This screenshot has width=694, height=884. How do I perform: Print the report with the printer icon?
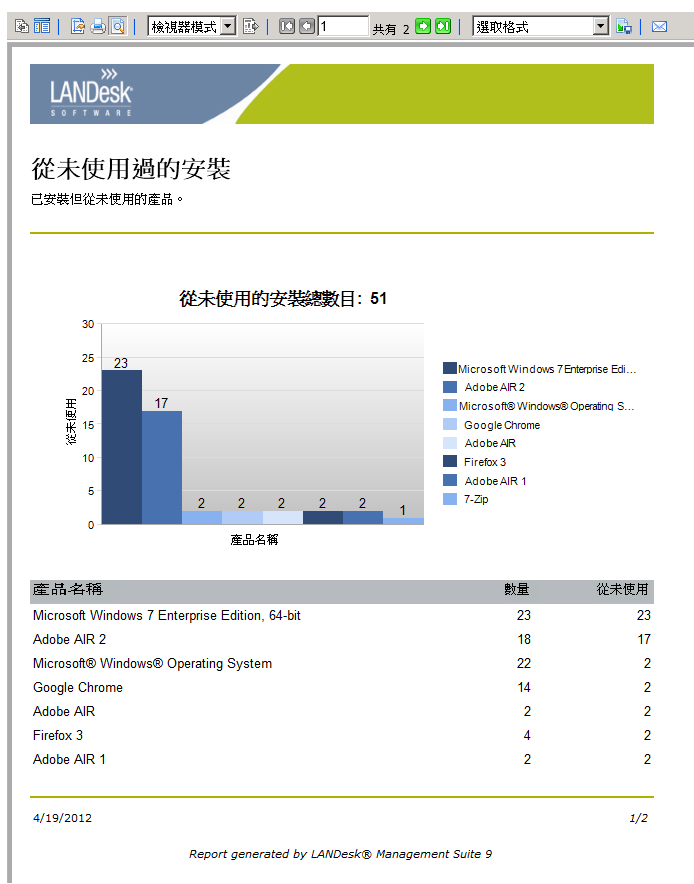(98, 26)
